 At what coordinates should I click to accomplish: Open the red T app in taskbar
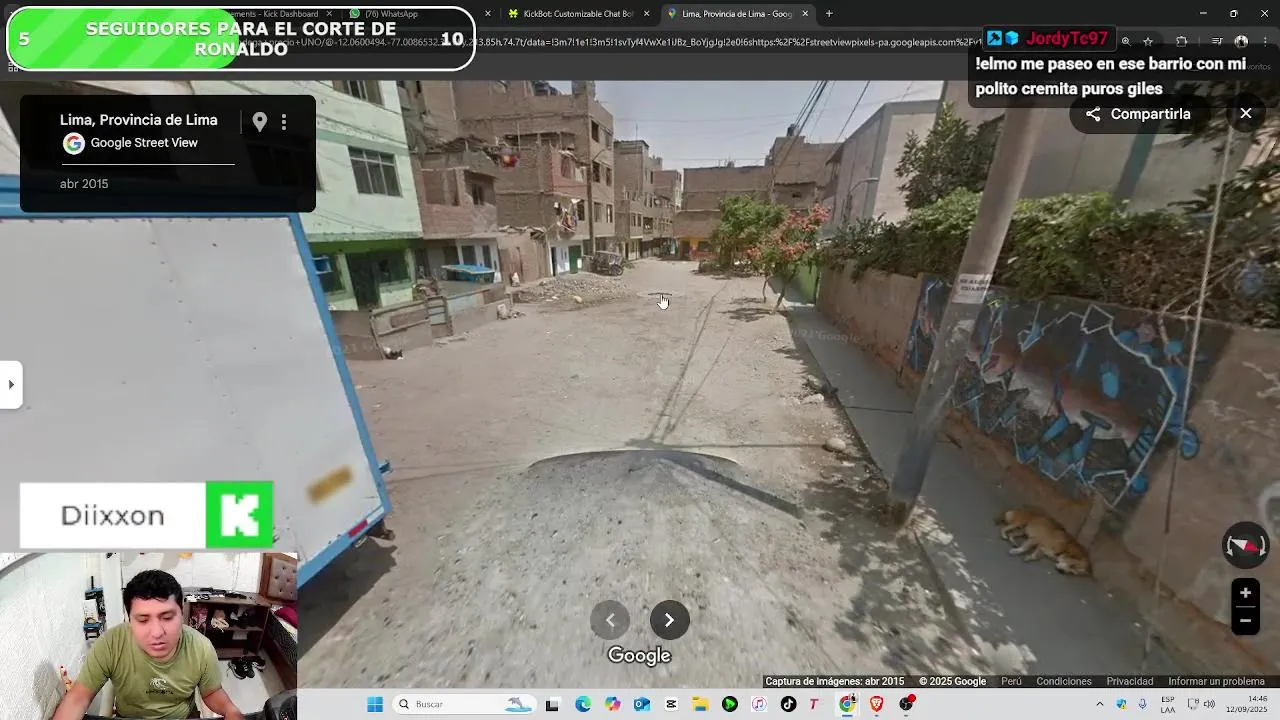[814, 705]
